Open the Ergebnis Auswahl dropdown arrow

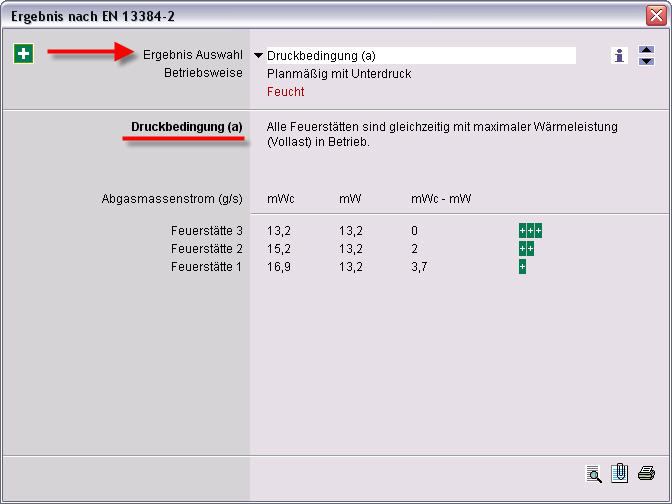pos(259,56)
